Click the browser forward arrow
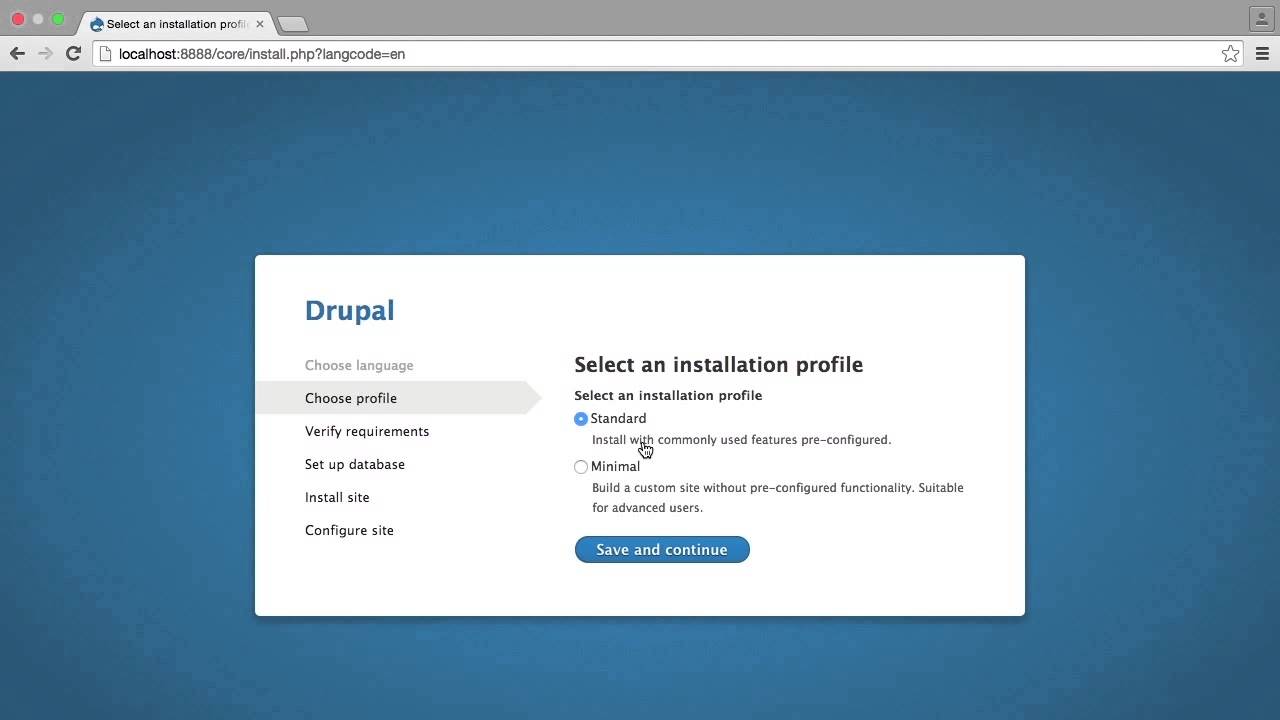The height and width of the screenshot is (720, 1280). click(45, 54)
